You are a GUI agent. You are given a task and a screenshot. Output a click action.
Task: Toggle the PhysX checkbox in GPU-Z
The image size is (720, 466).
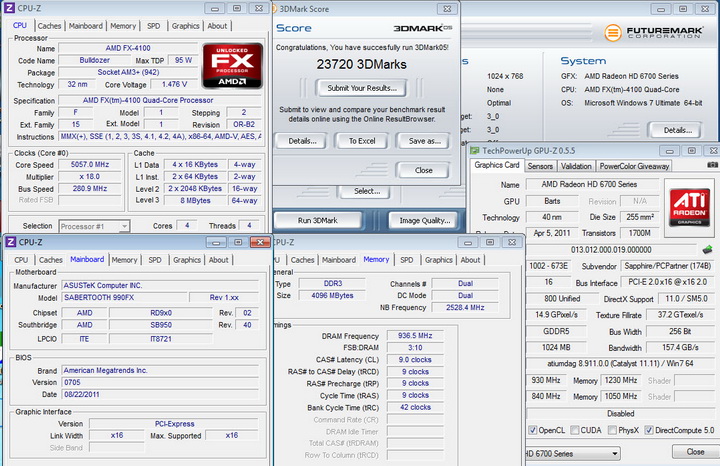click(612, 430)
